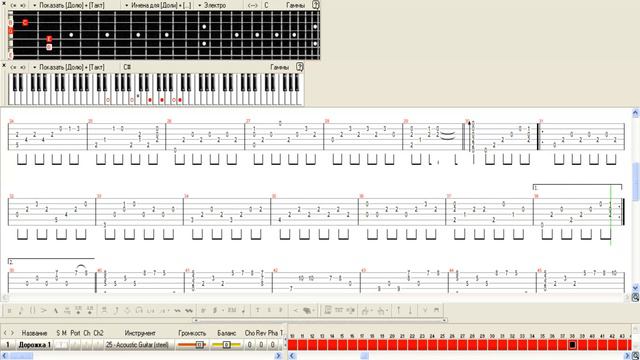
Task: Click track table scrollbar right arrow
Action: click(x=278, y=356)
